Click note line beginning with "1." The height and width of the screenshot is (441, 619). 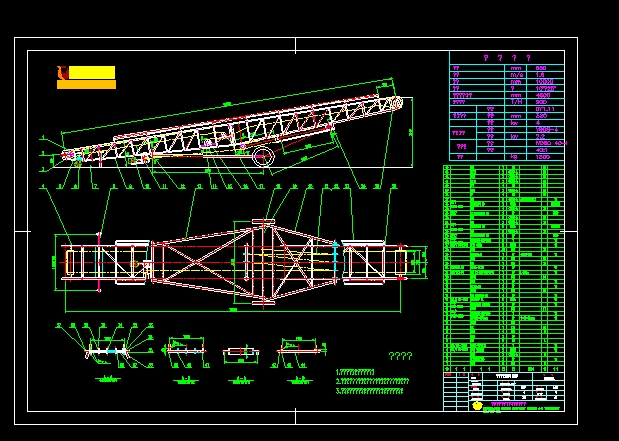(x=355, y=372)
